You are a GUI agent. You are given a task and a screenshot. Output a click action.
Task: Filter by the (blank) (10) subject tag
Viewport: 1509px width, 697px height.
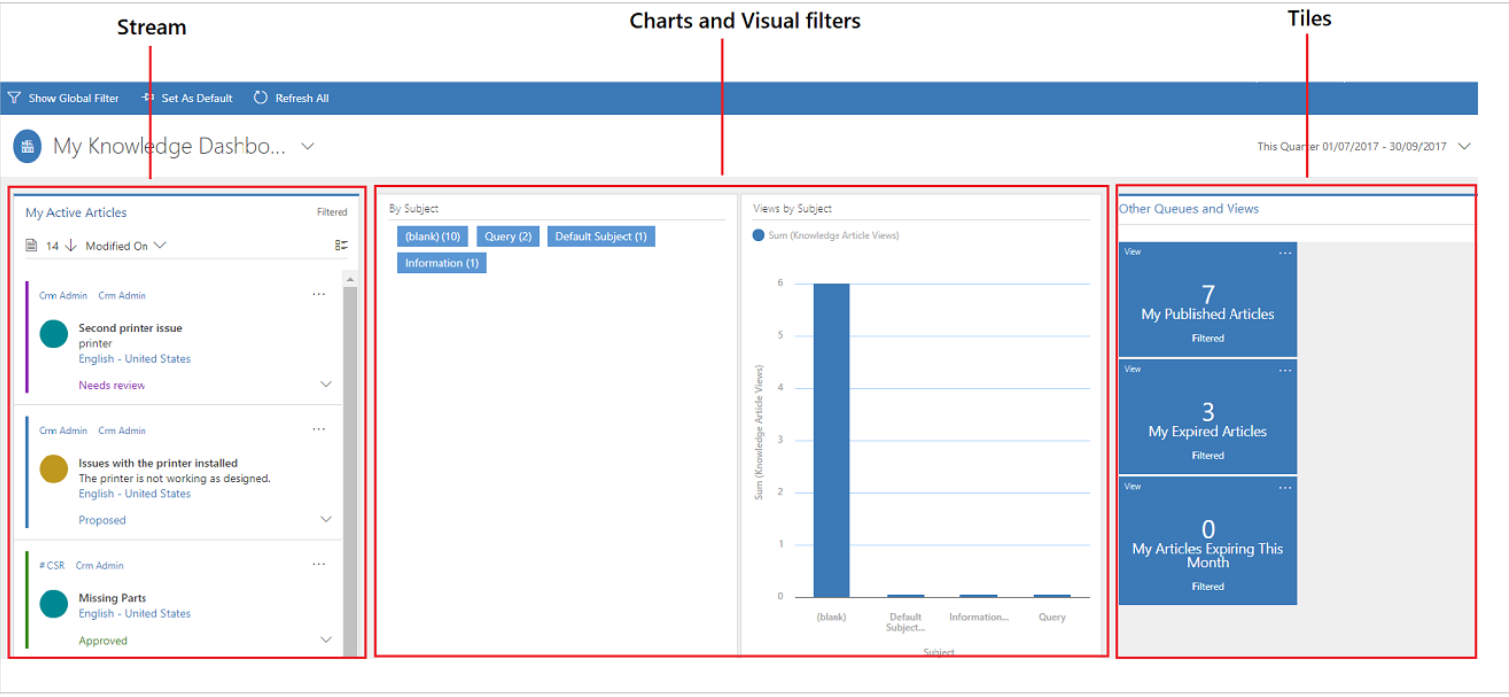tap(432, 237)
